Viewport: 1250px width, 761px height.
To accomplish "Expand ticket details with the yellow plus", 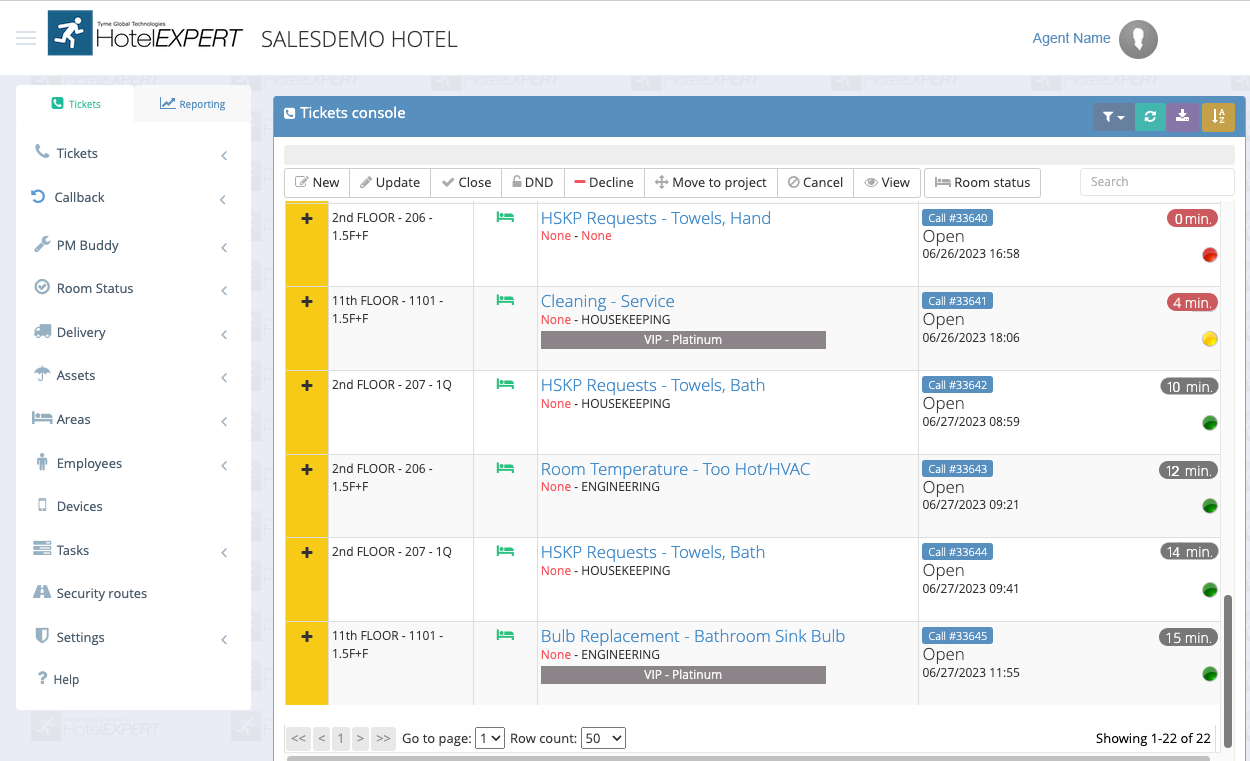I will point(307,218).
